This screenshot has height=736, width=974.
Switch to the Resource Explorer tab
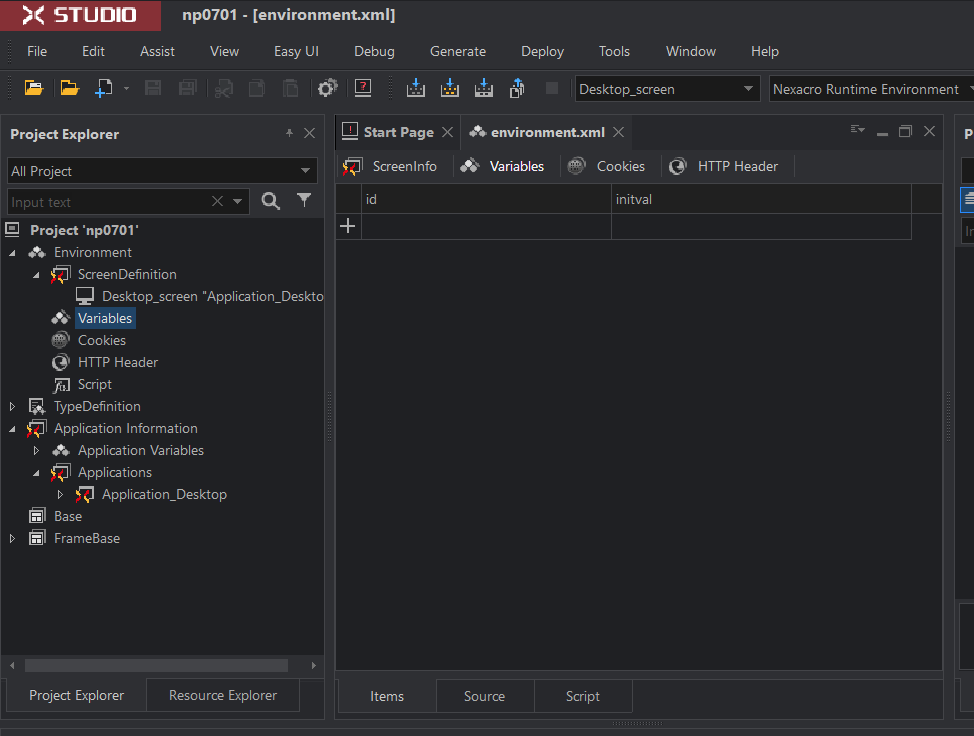[223, 696]
